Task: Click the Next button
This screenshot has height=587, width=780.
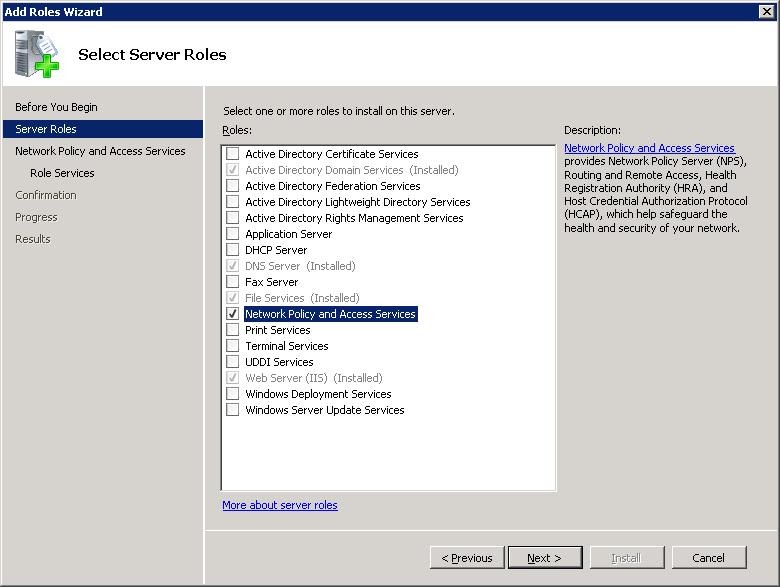Action: coord(545,558)
